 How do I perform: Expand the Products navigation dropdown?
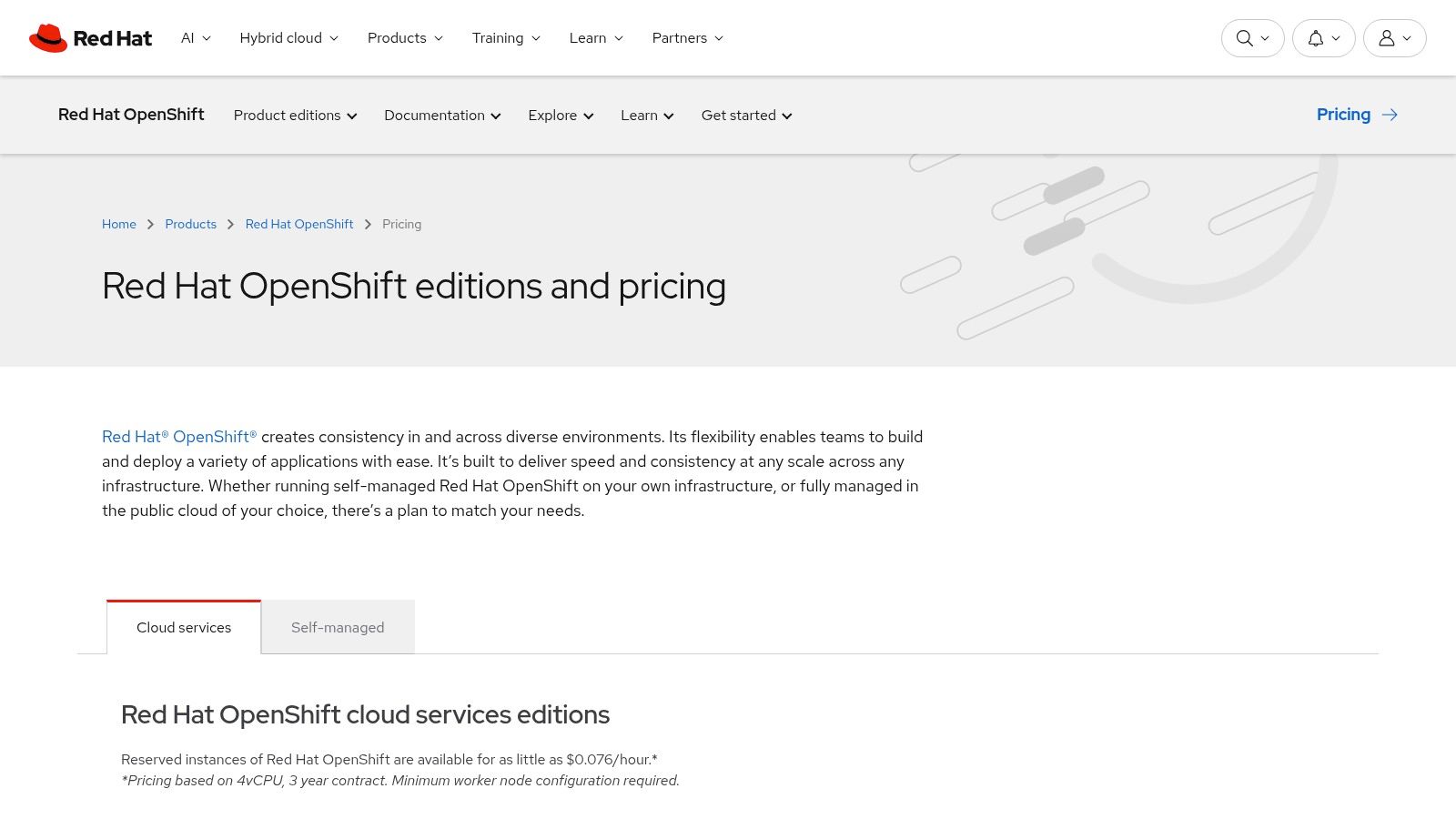tap(404, 37)
